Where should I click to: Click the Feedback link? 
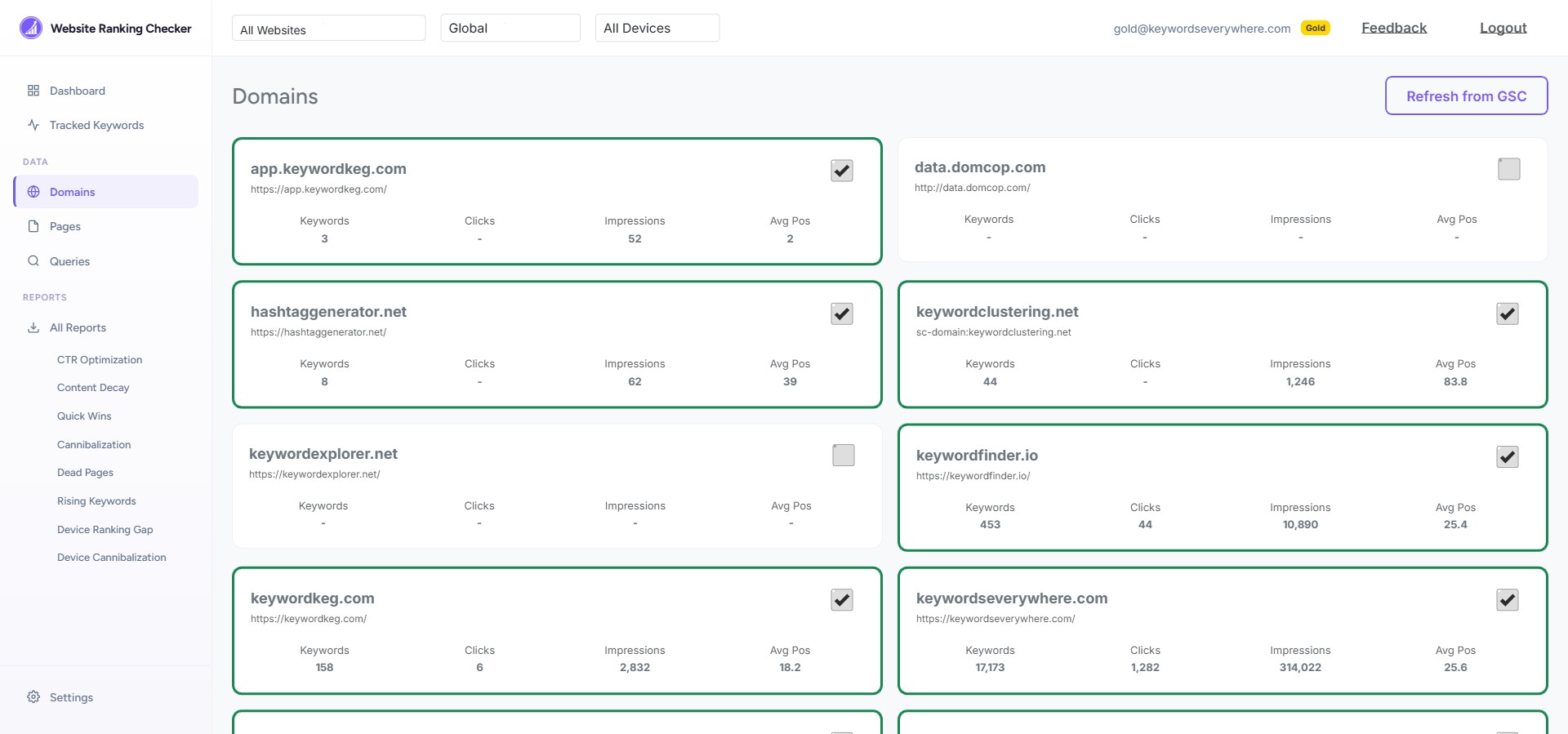(x=1394, y=28)
